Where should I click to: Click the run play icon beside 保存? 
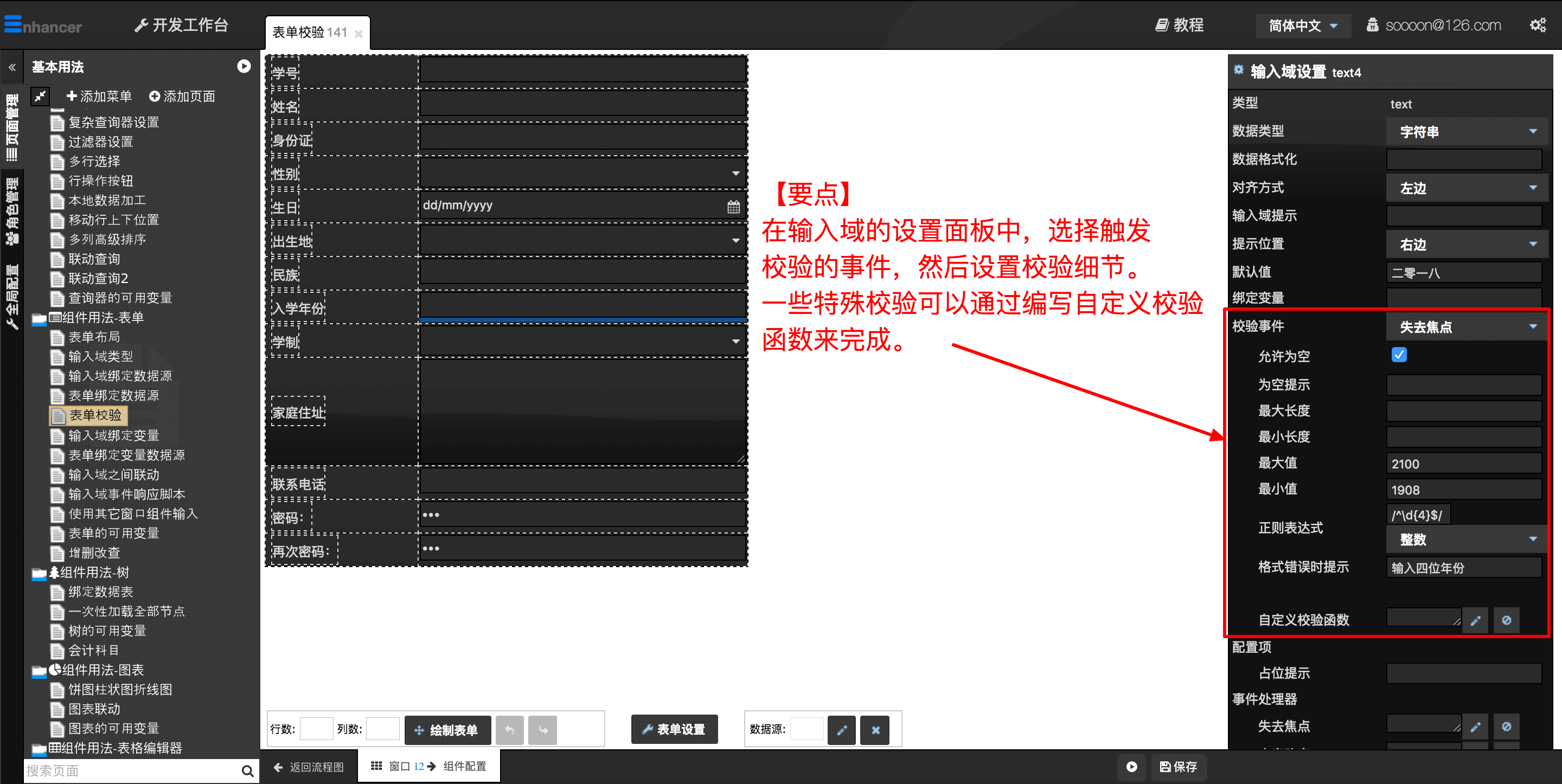(1131, 767)
